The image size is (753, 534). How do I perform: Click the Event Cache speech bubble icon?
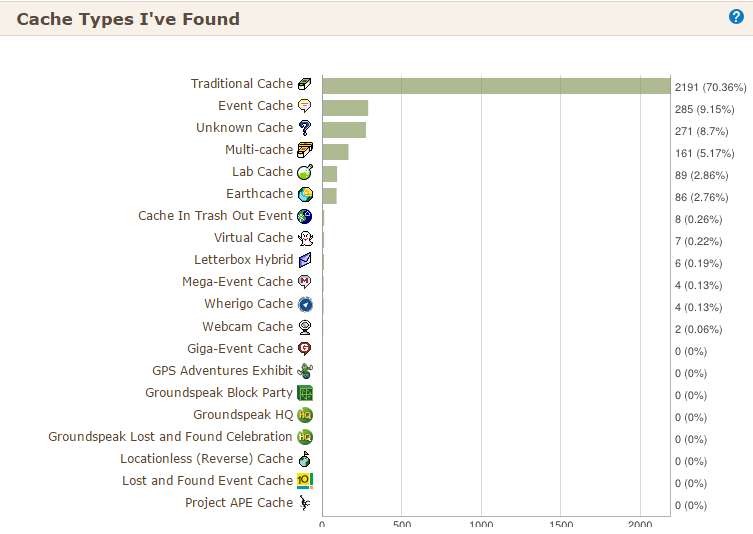(x=304, y=106)
